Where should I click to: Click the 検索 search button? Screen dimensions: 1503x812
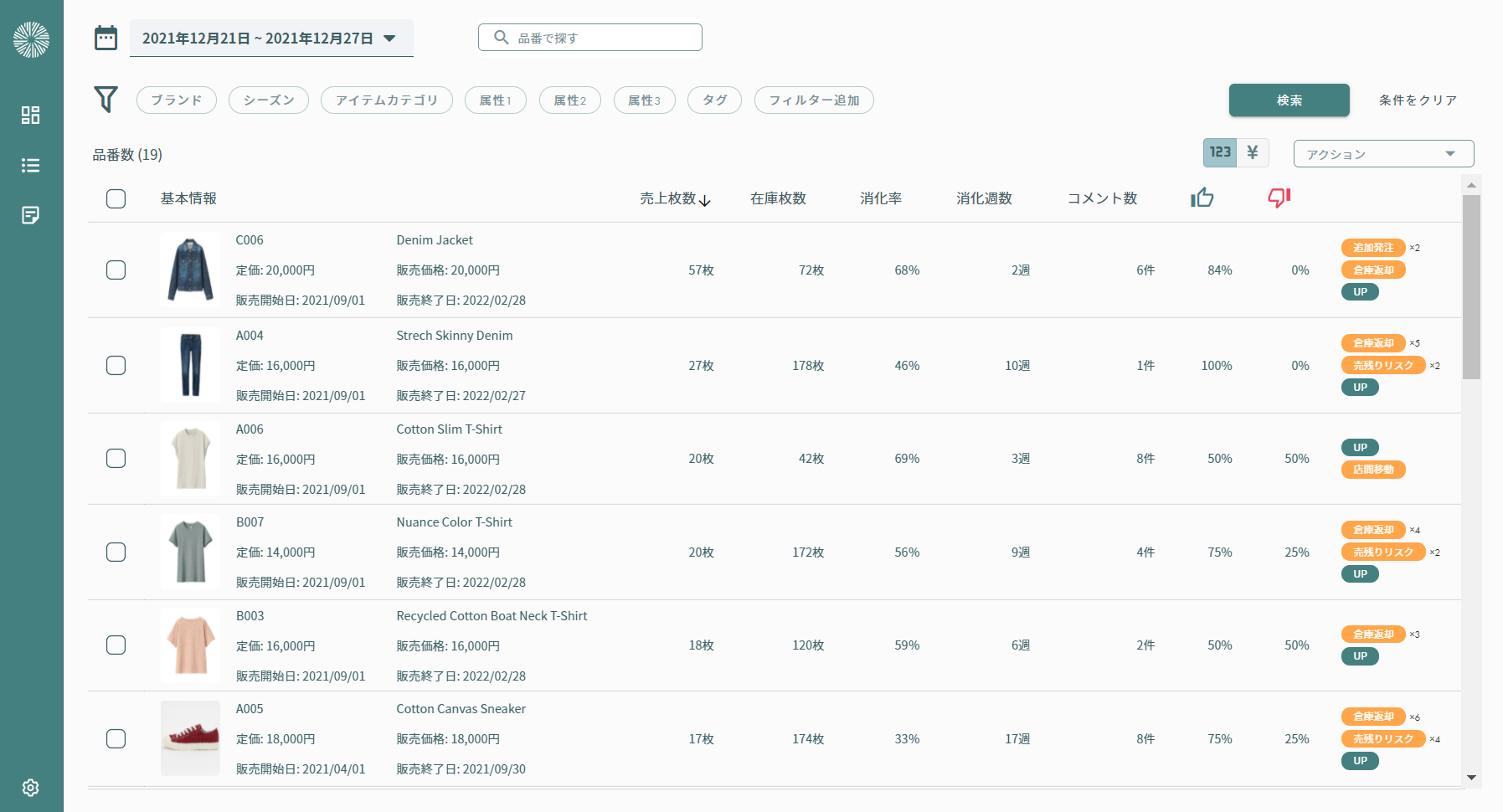tap(1289, 100)
